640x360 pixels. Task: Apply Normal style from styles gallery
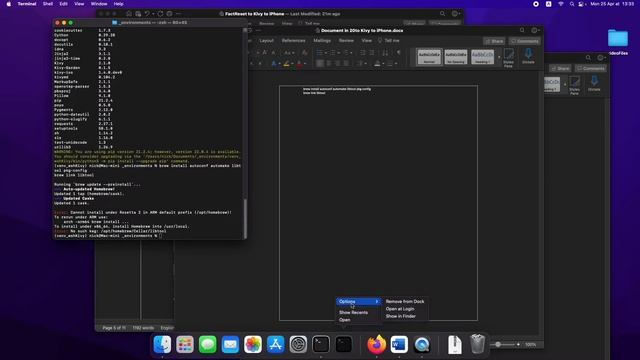coord(429,57)
